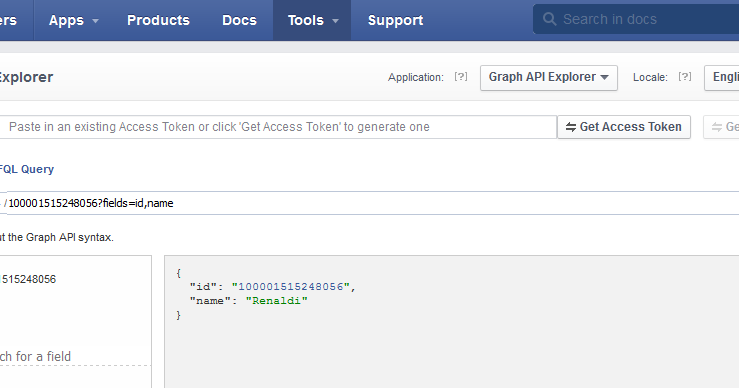
Task: Open the Tools dropdown menu
Action: (312, 20)
